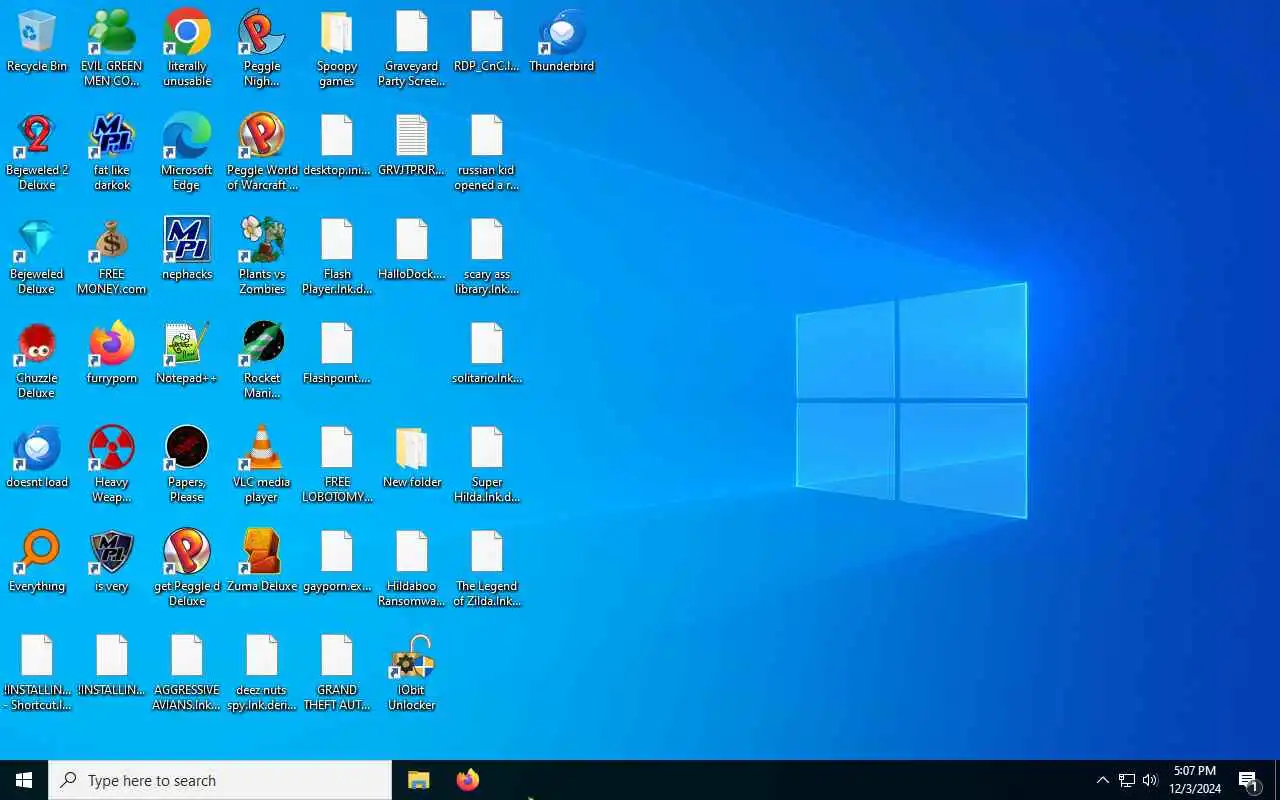This screenshot has height=800, width=1280.
Task: Select the GRVJTPRJR text file
Action: click(x=412, y=146)
